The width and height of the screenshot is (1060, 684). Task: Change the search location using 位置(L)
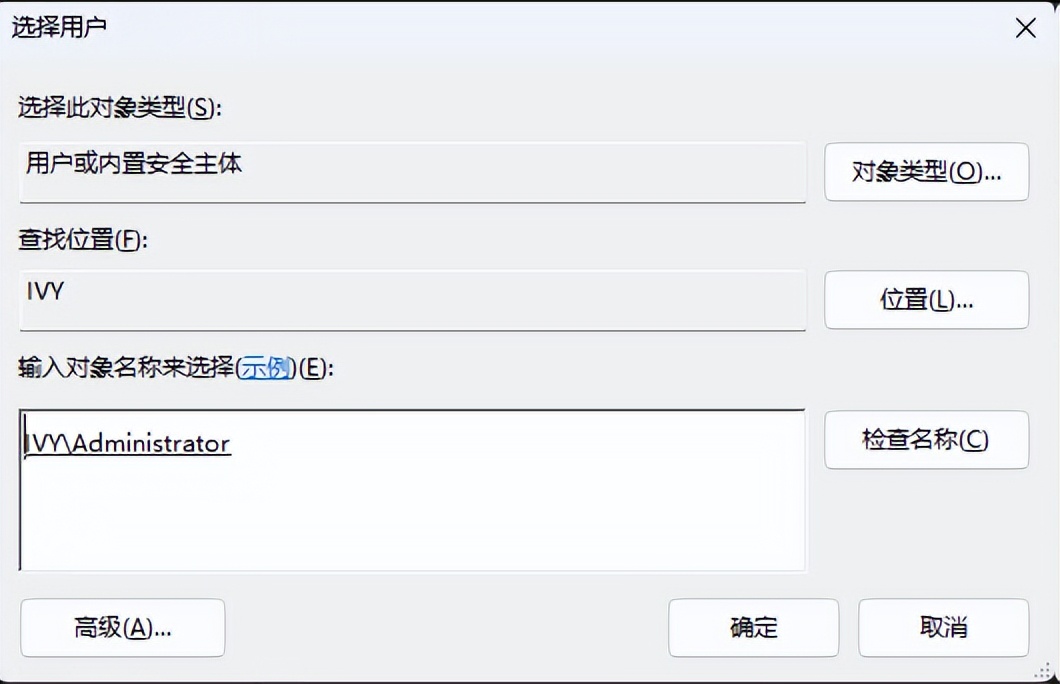925,300
